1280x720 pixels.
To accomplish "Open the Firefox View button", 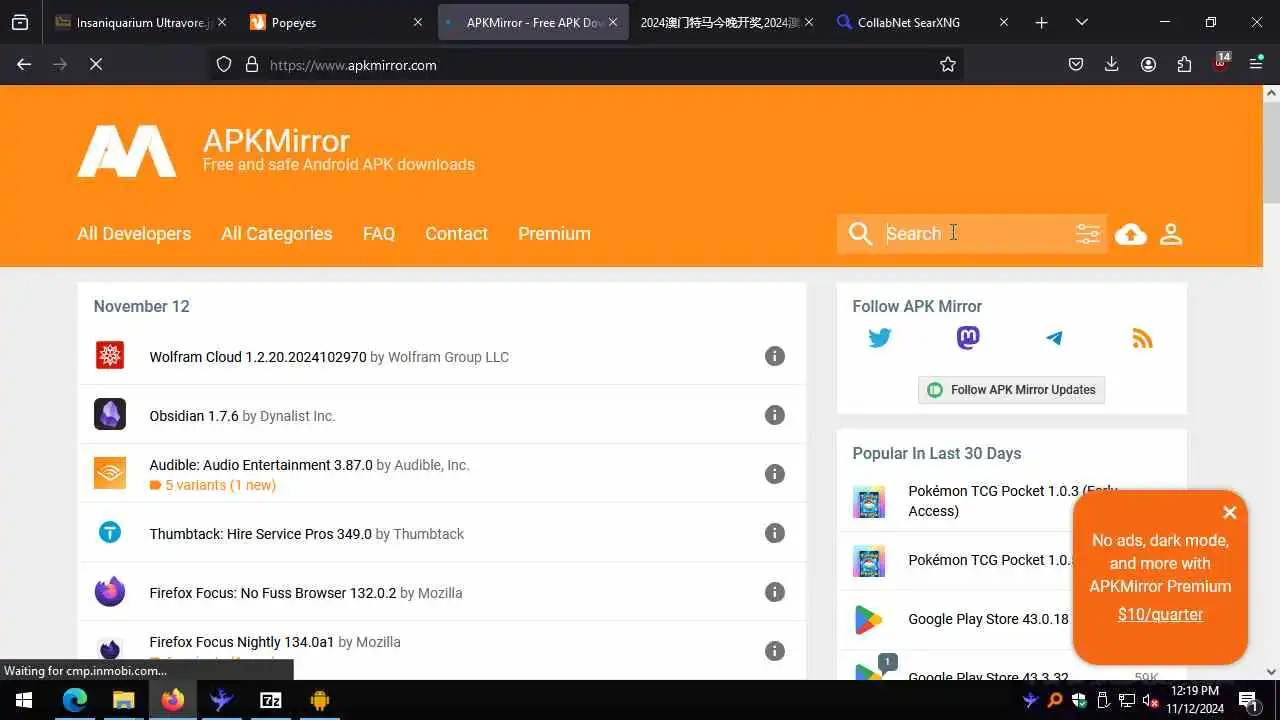I will pyautogui.click(x=20, y=22).
